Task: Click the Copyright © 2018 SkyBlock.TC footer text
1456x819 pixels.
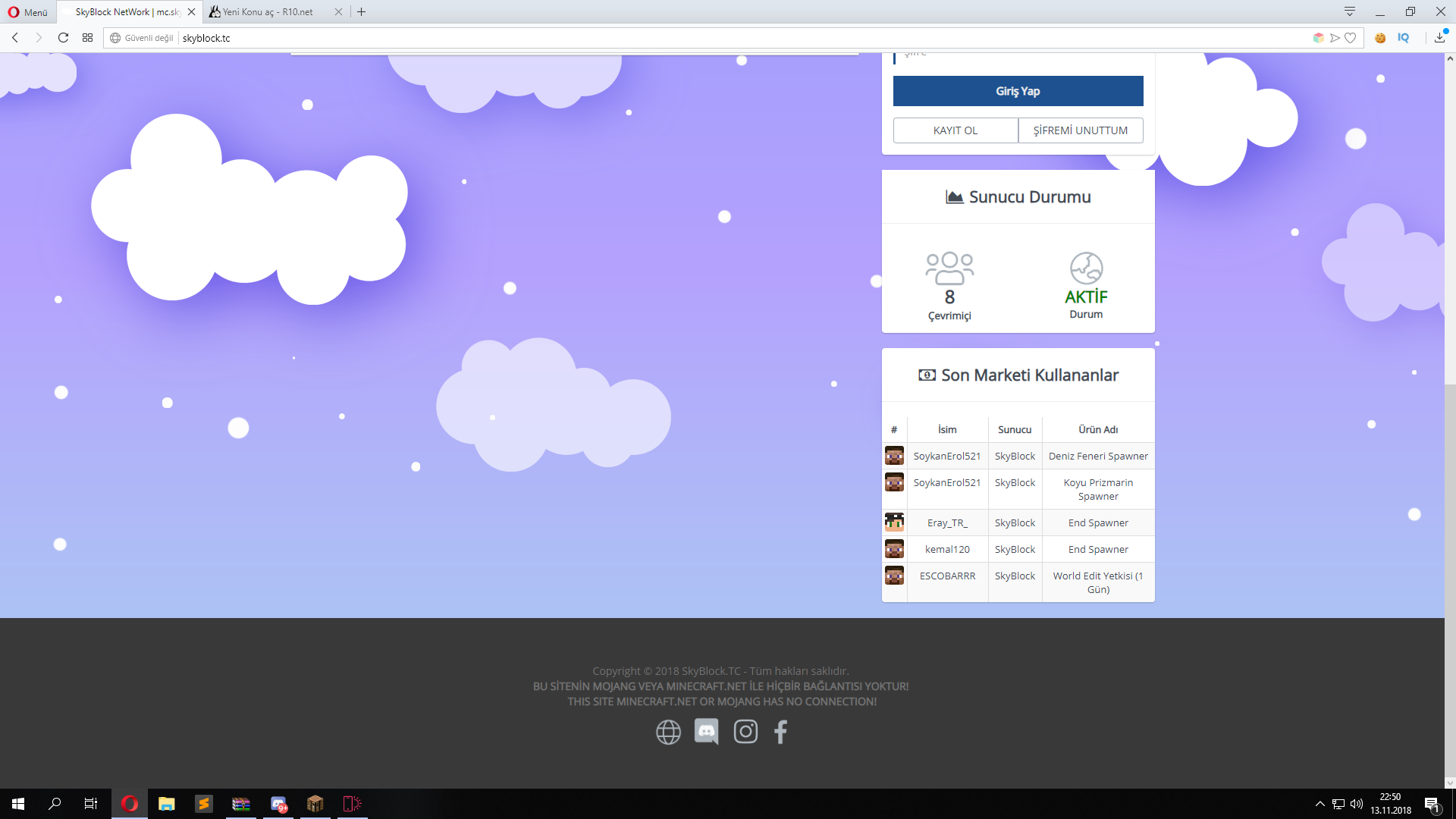Action: tap(720, 671)
